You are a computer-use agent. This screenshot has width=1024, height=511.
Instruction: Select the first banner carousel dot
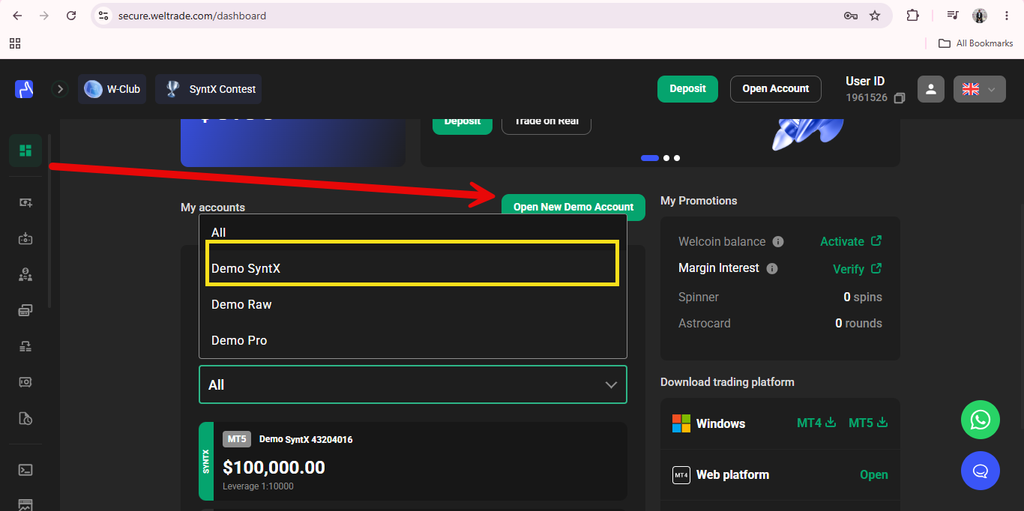point(650,157)
